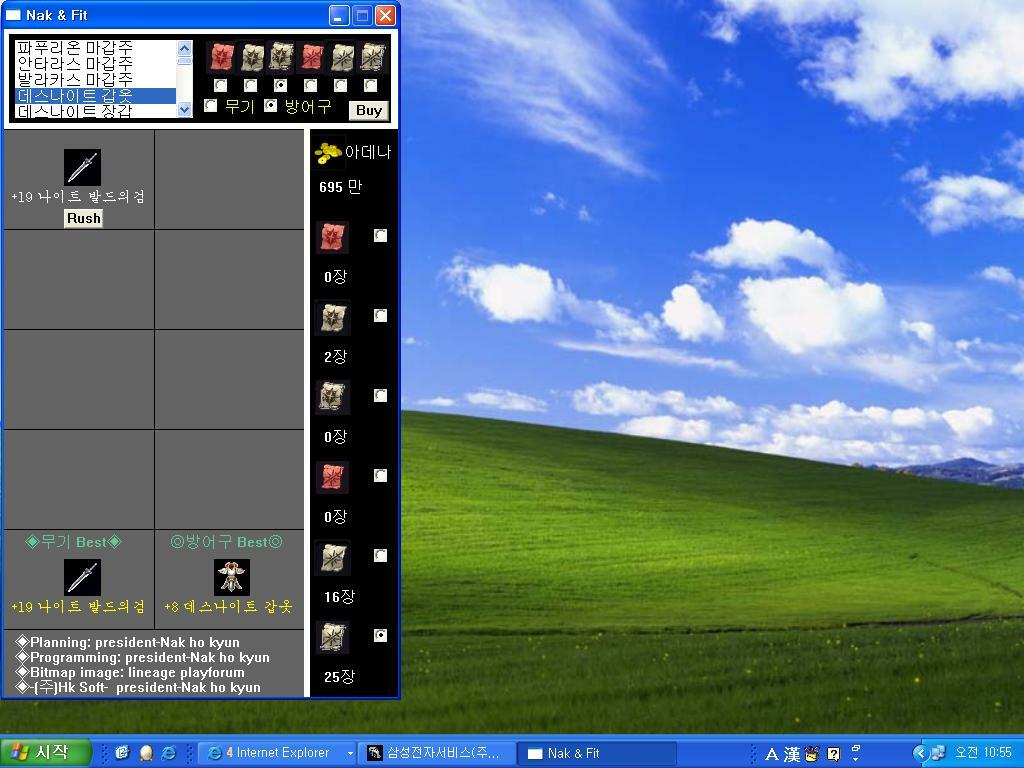
Task: Click the yellow +8 데스나이트 갑옷 label
Action: [x=228, y=607]
